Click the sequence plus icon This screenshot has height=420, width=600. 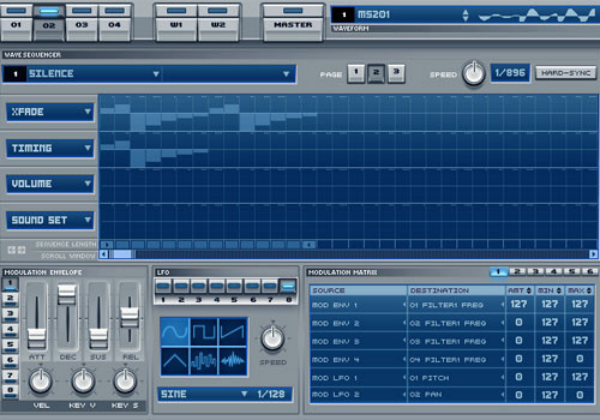[x=21, y=250]
